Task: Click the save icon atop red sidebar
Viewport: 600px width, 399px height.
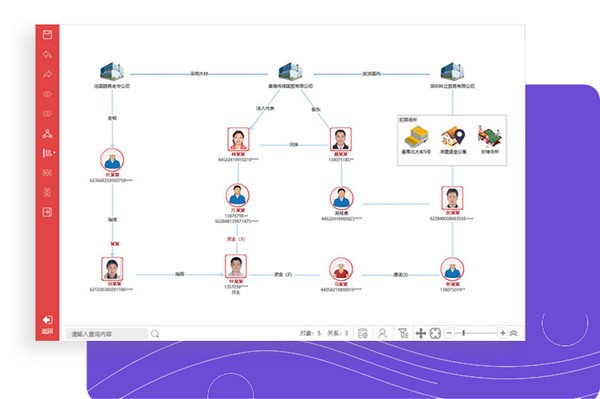Action: [47, 35]
